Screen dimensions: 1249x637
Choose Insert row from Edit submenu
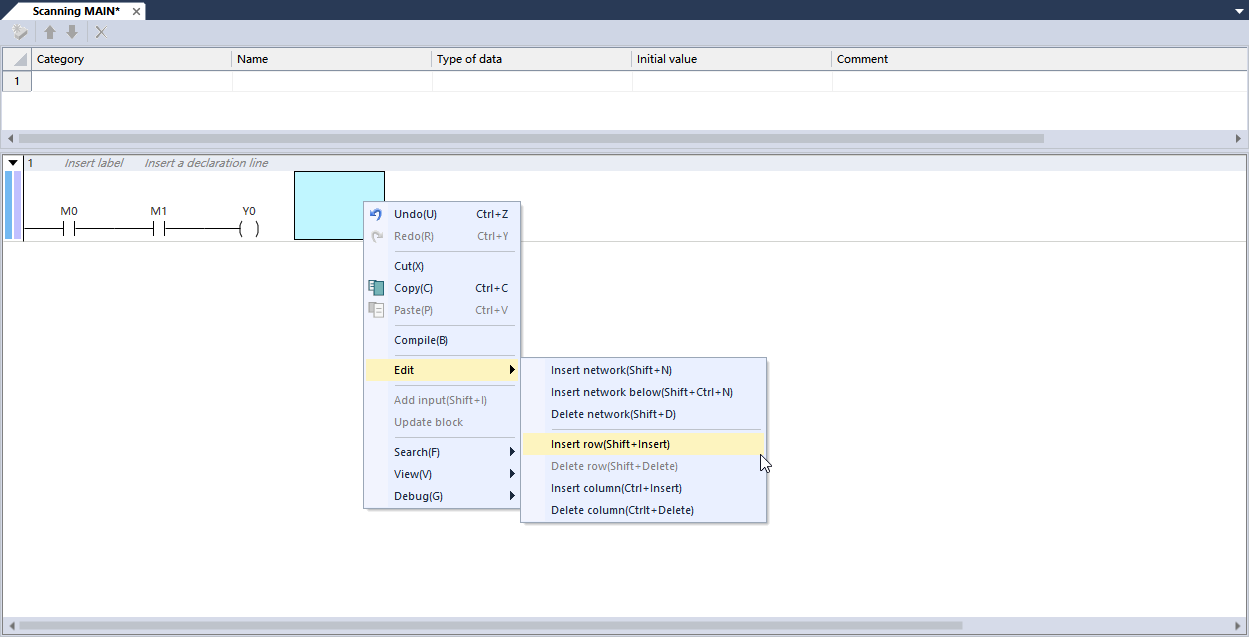click(x=610, y=444)
